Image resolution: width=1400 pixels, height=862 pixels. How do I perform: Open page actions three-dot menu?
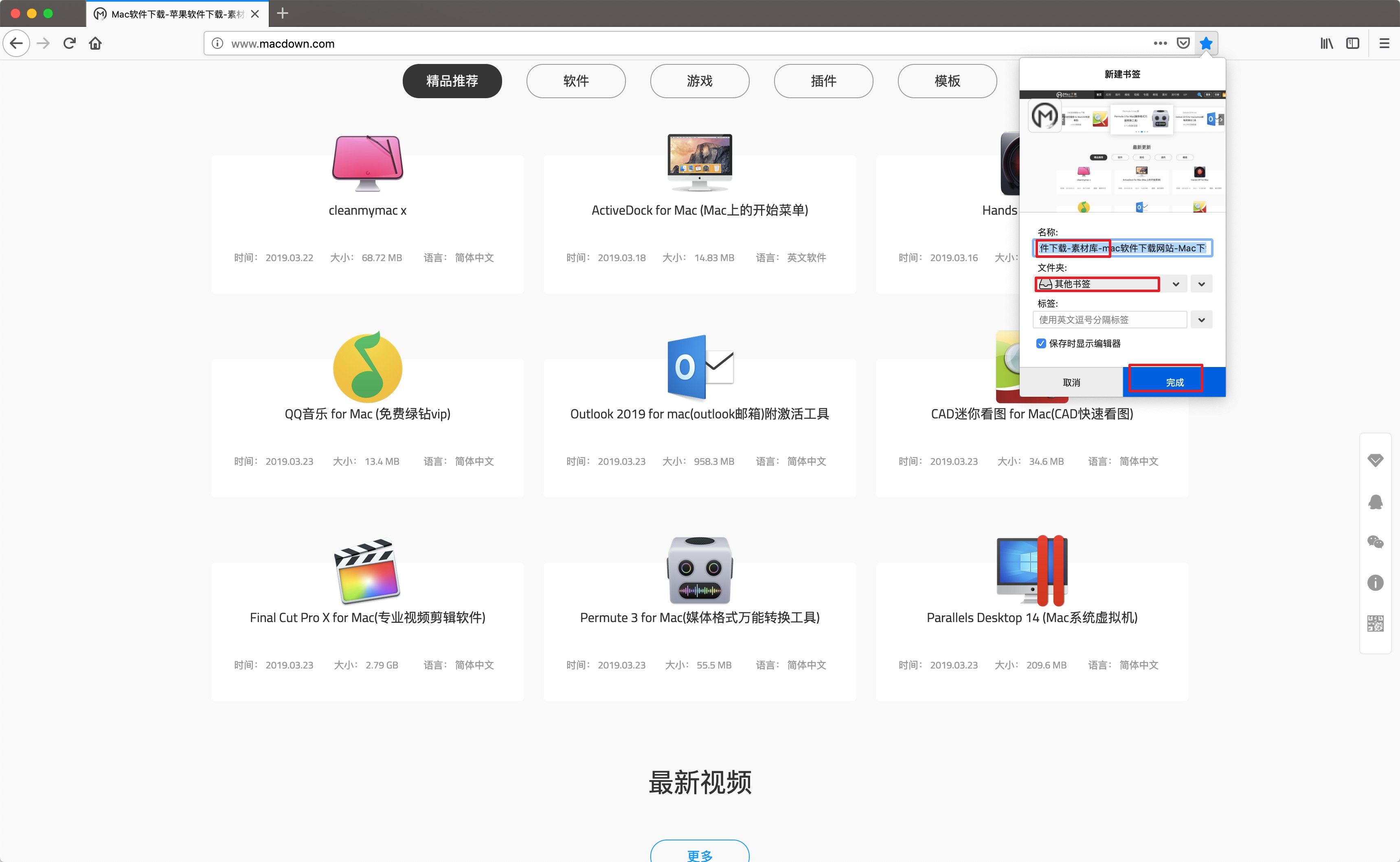coord(1160,43)
